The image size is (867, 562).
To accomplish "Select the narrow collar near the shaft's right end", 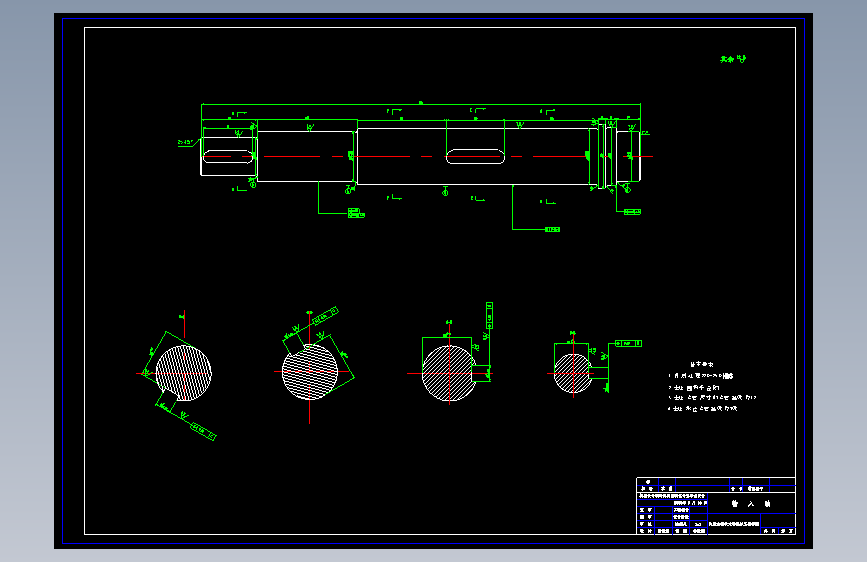I will 602,157.
